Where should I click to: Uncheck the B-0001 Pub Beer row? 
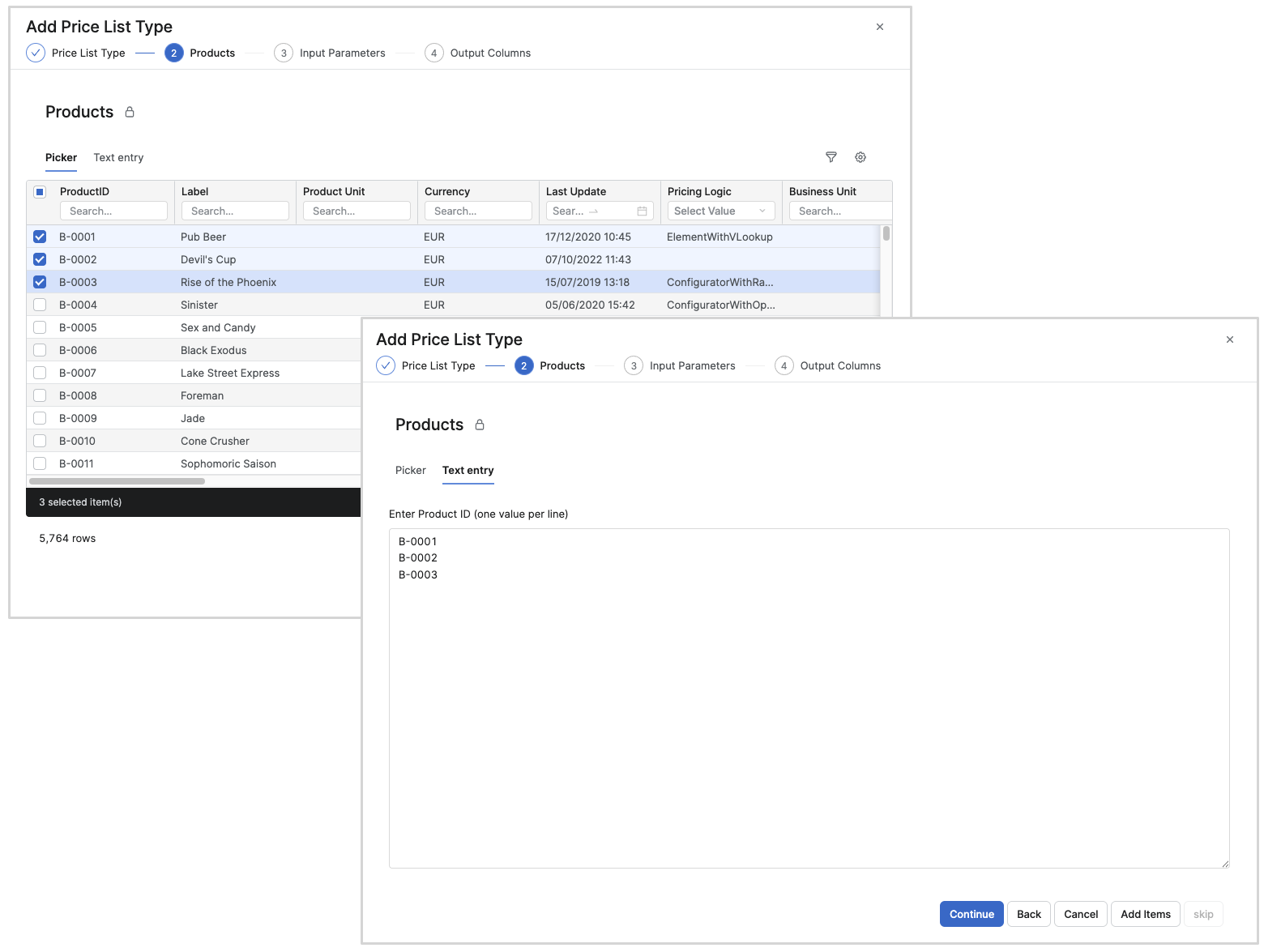40,237
